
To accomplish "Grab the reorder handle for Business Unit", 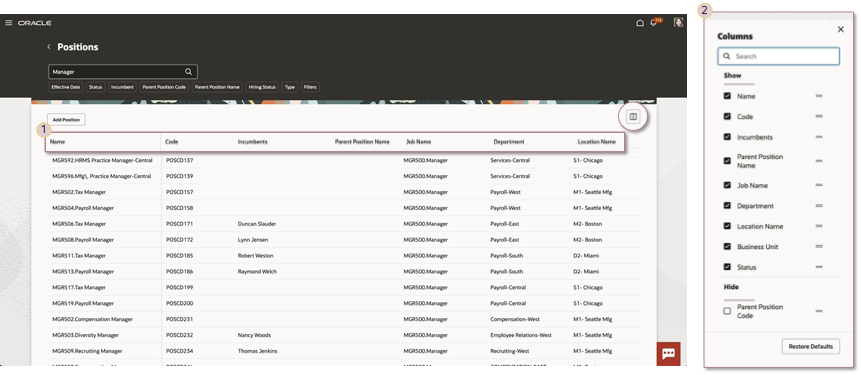I will tap(819, 247).
